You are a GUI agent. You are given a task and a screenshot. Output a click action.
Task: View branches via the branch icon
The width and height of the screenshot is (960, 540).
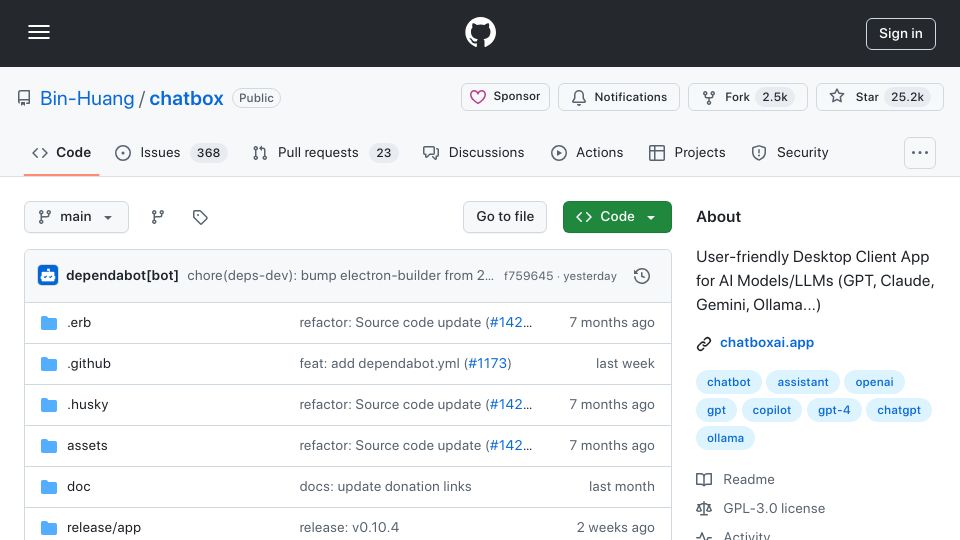158,217
